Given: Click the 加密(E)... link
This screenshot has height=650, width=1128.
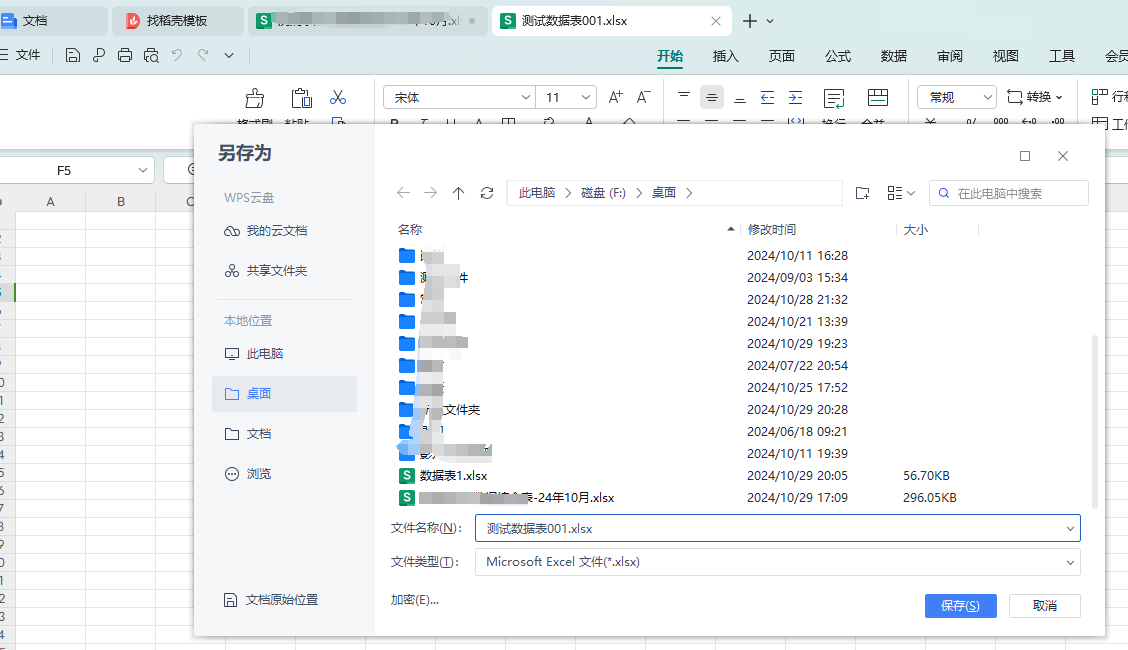Looking at the screenshot, I should pyautogui.click(x=415, y=600).
